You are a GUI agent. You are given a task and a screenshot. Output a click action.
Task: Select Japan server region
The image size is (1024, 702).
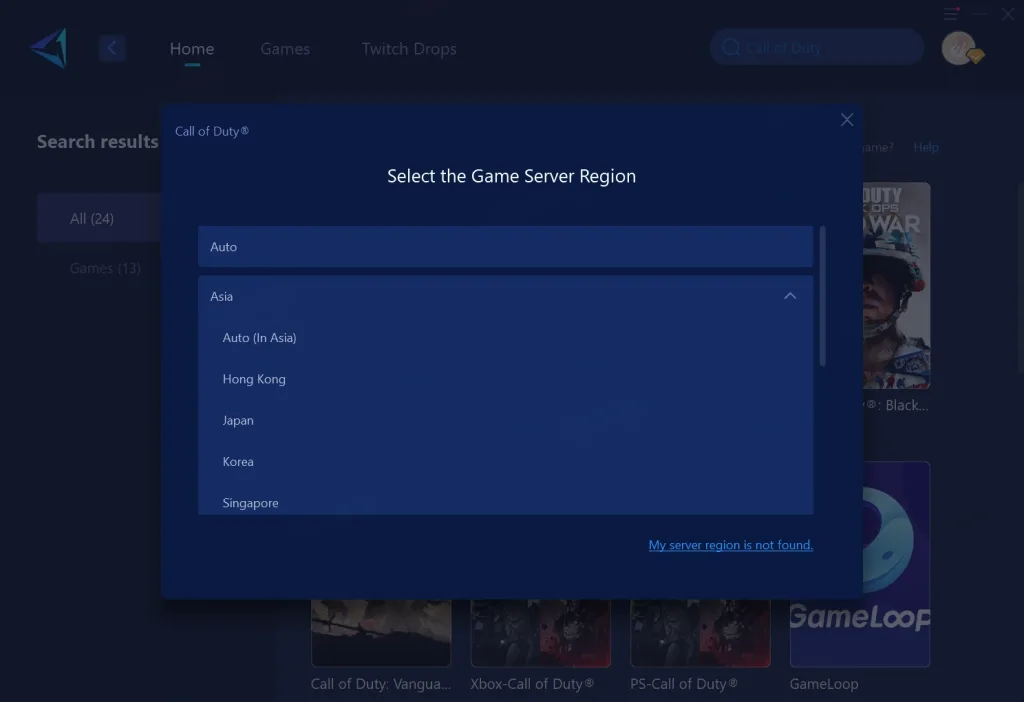pos(238,421)
